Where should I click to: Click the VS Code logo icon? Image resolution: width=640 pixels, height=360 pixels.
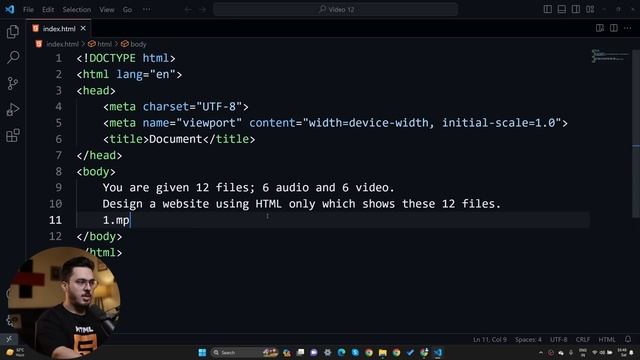coord(9,9)
